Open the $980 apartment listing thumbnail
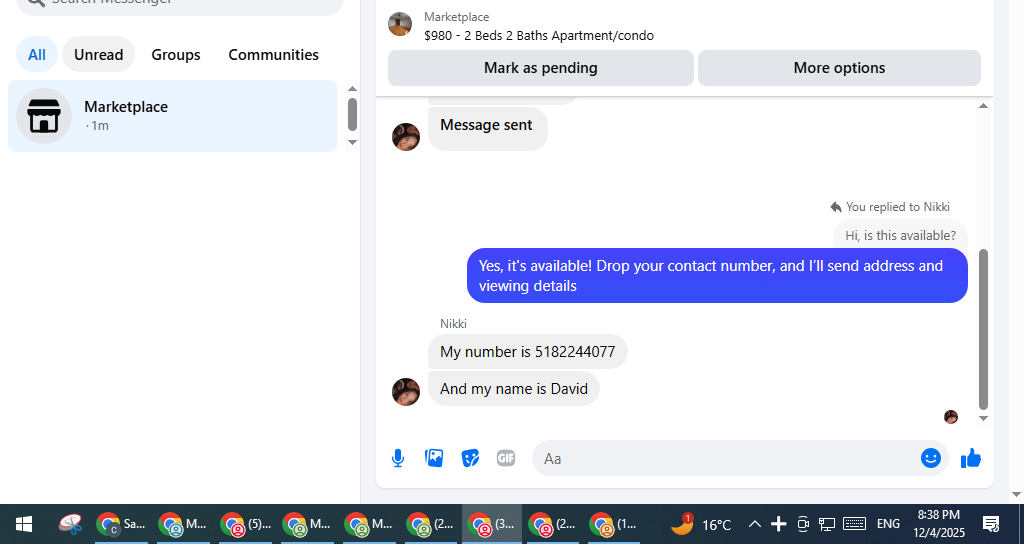Screen dimensions: 1024x544 400,24
